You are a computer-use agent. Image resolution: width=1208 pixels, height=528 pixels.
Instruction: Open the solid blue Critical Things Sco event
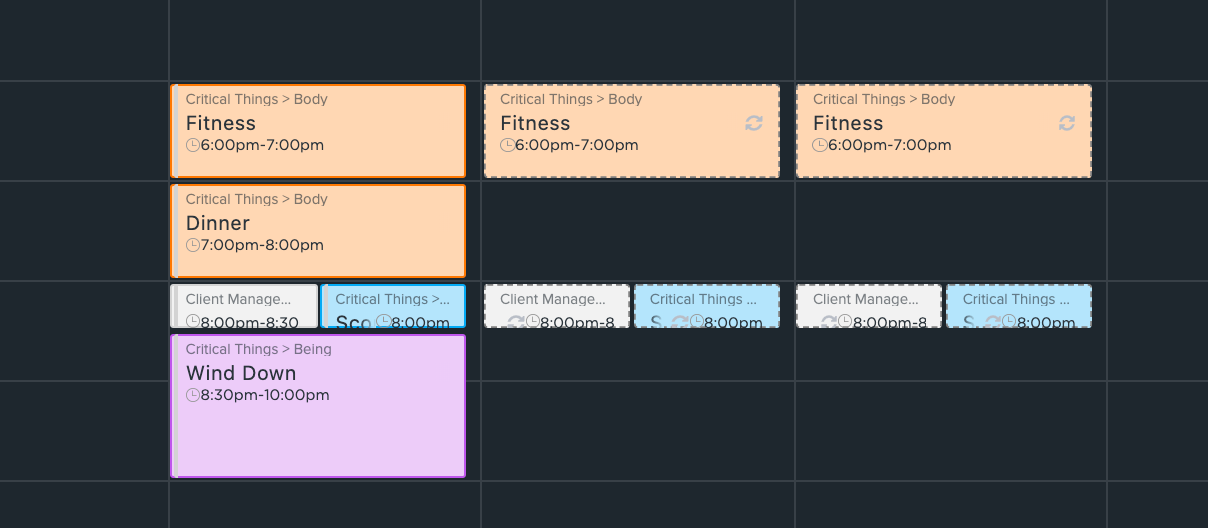tap(394, 306)
